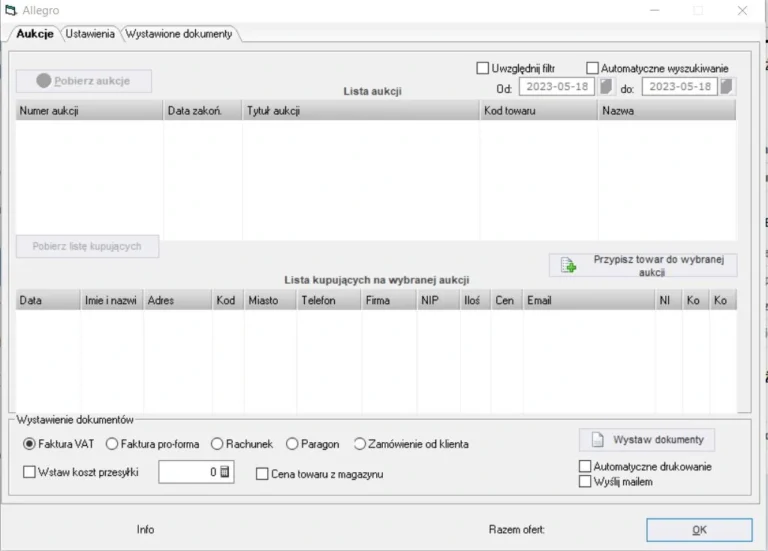
Task: Click the Tytuł aukcji column header
Action: (361, 111)
